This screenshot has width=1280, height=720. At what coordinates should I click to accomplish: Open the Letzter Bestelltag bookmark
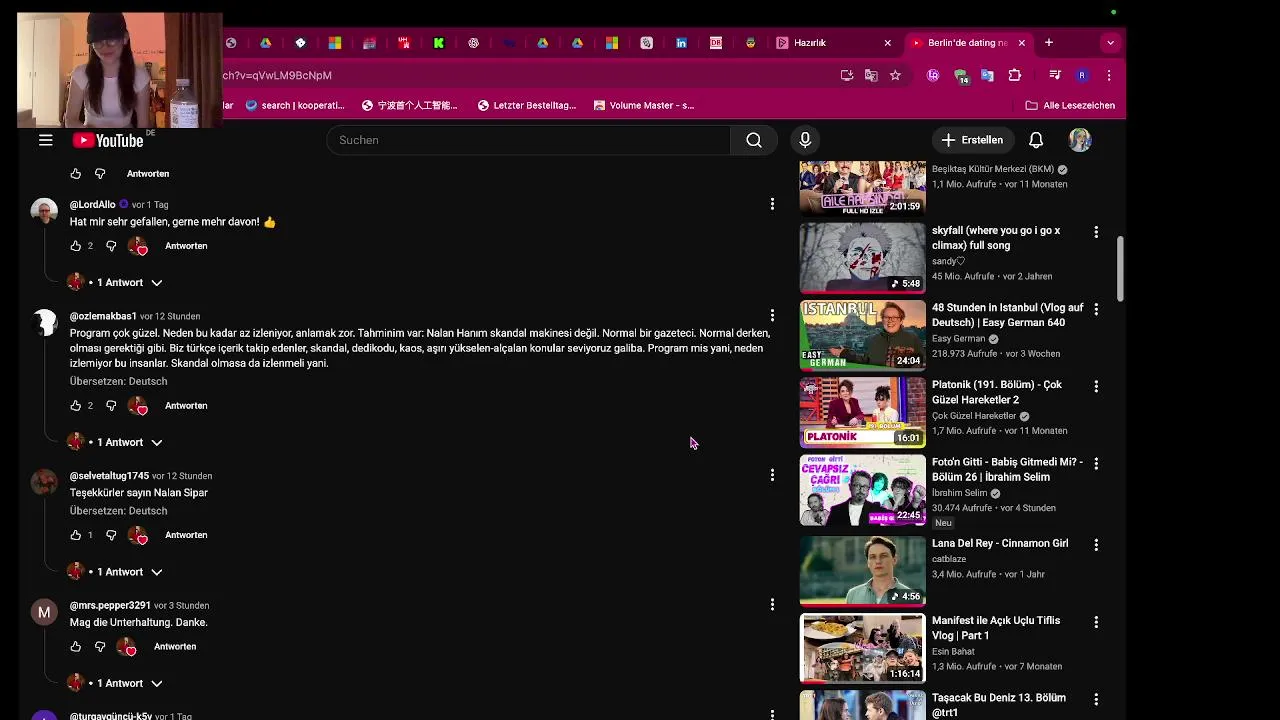tap(526, 105)
